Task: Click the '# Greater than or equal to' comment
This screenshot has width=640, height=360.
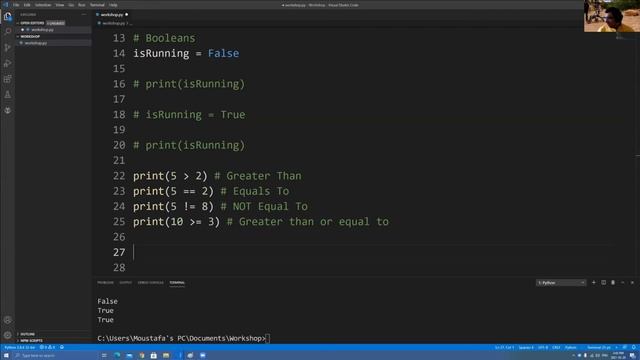Action: click(308, 222)
